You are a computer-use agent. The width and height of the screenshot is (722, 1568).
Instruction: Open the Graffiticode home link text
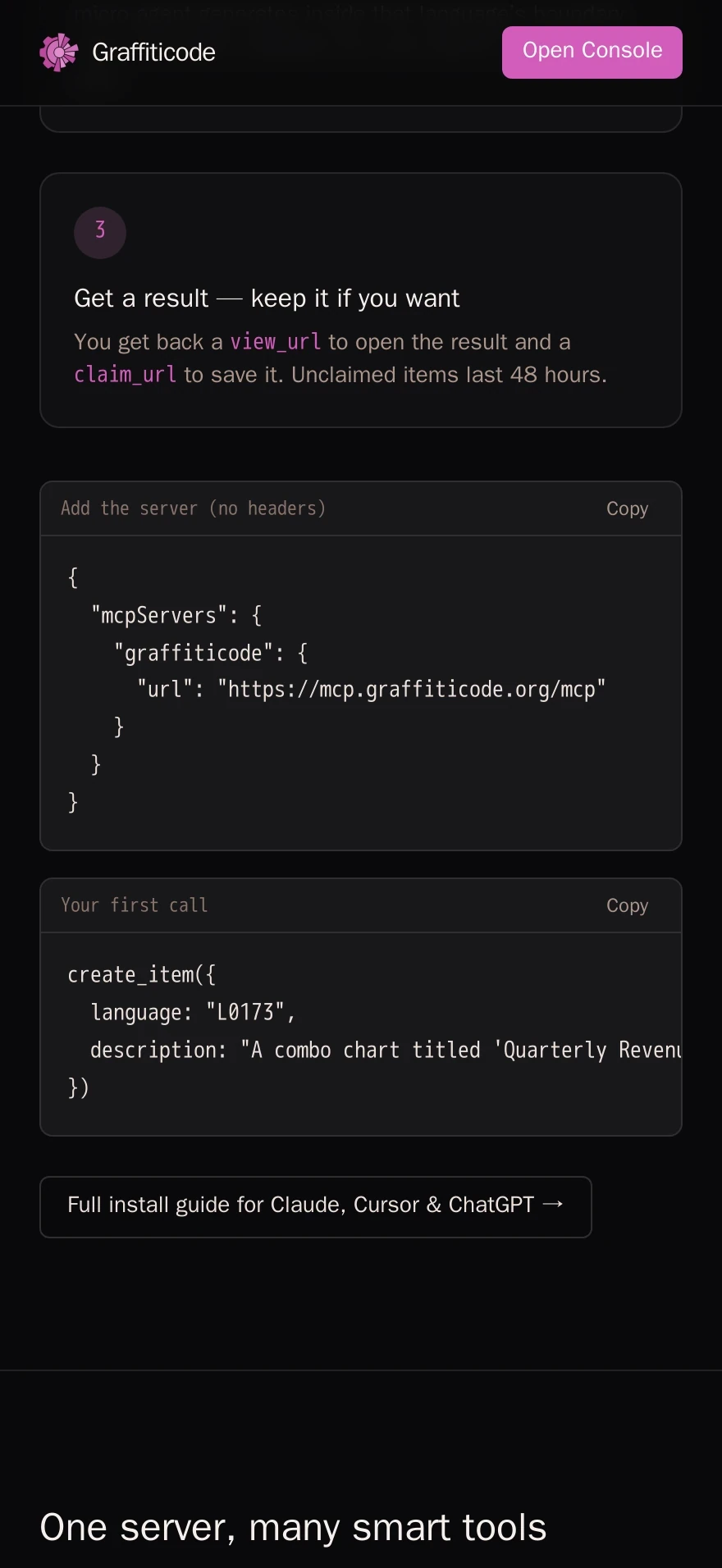click(153, 52)
